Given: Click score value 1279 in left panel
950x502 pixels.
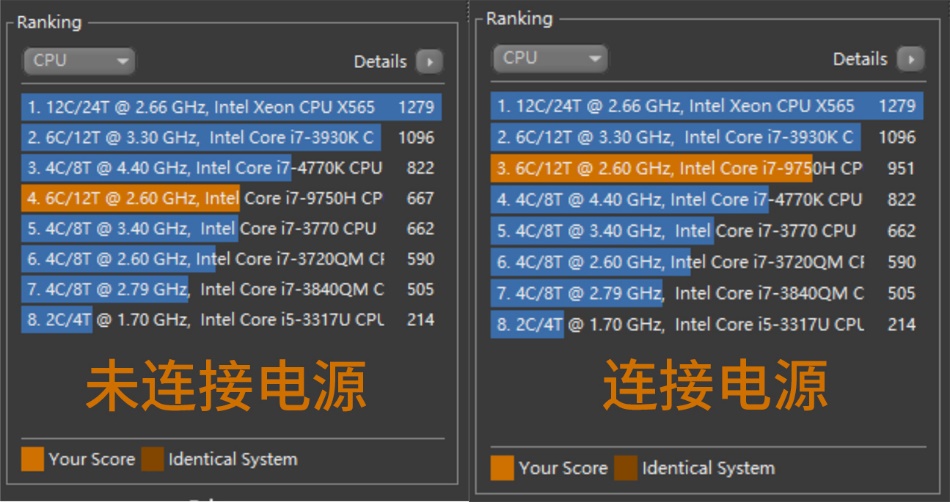Looking at the screenshot, I should 416,107.
